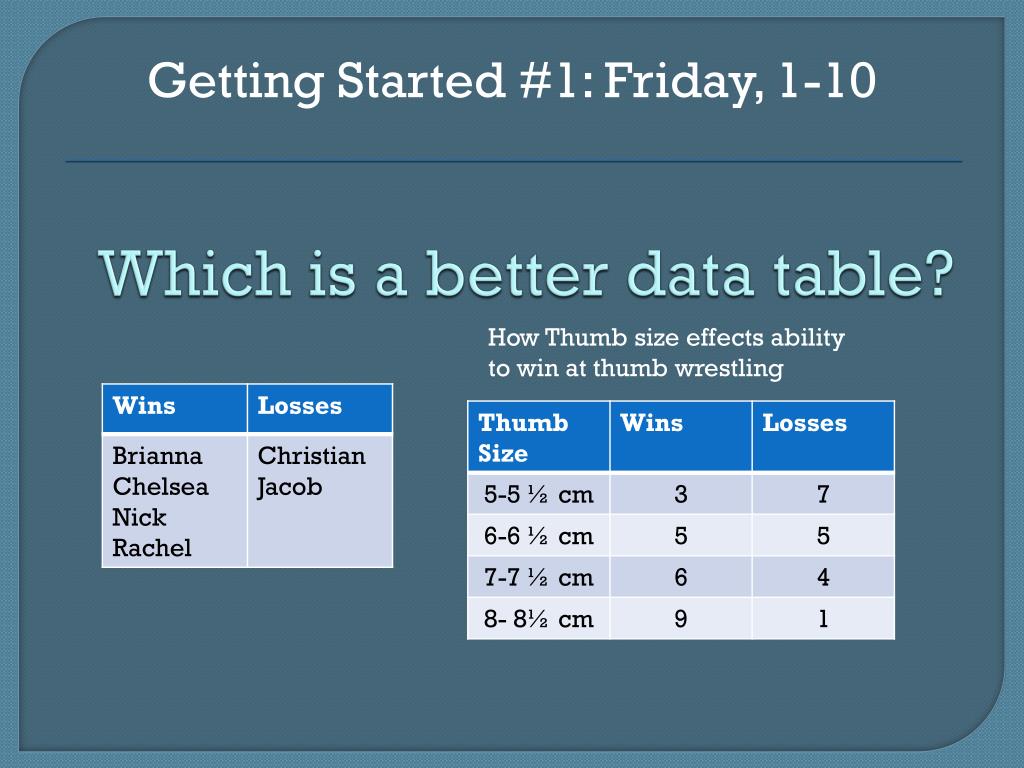
Task: Click the name Jacob under Losses
Action: 289,488
